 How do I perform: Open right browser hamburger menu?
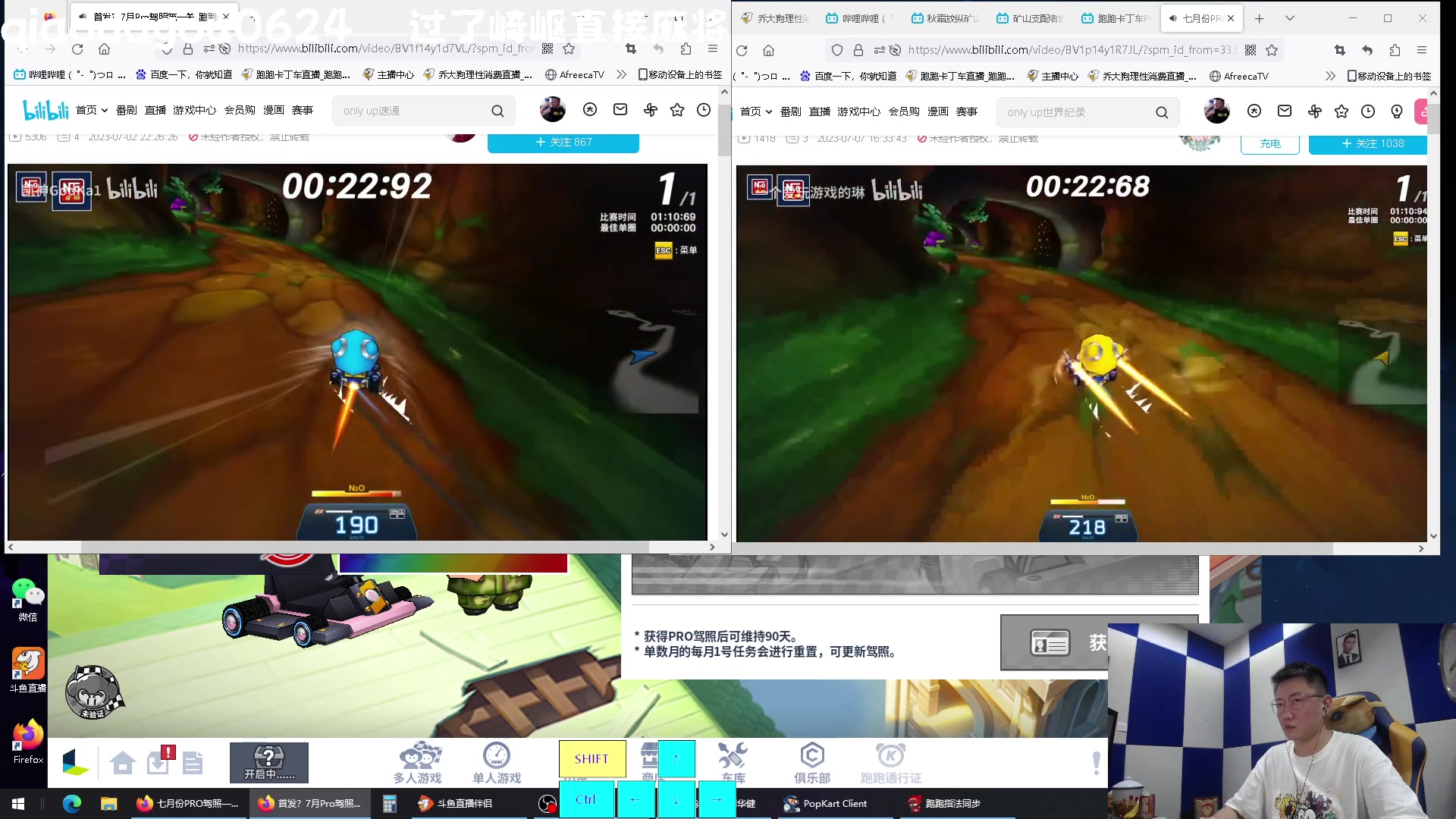[1422, 51]
